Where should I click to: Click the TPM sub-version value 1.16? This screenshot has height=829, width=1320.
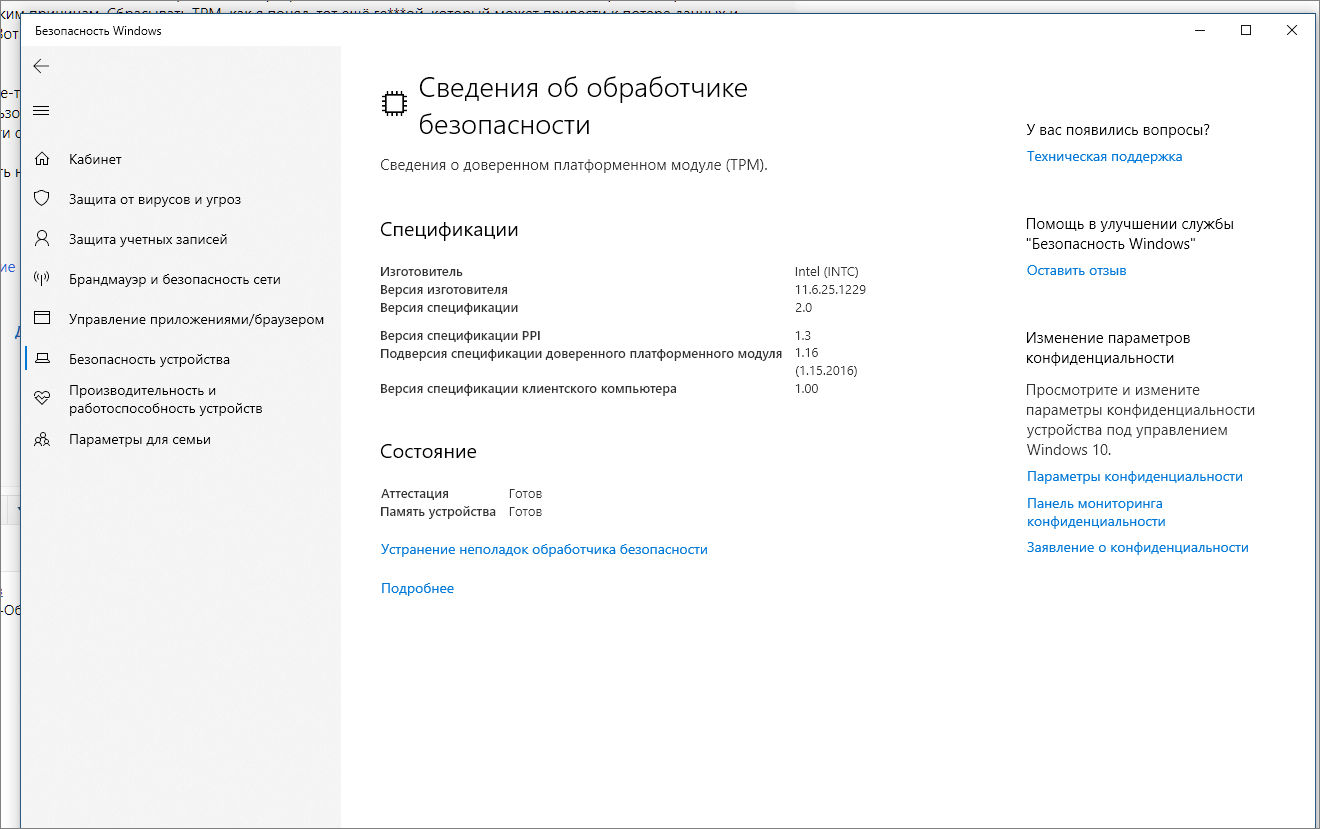click(x=806, y=353)
